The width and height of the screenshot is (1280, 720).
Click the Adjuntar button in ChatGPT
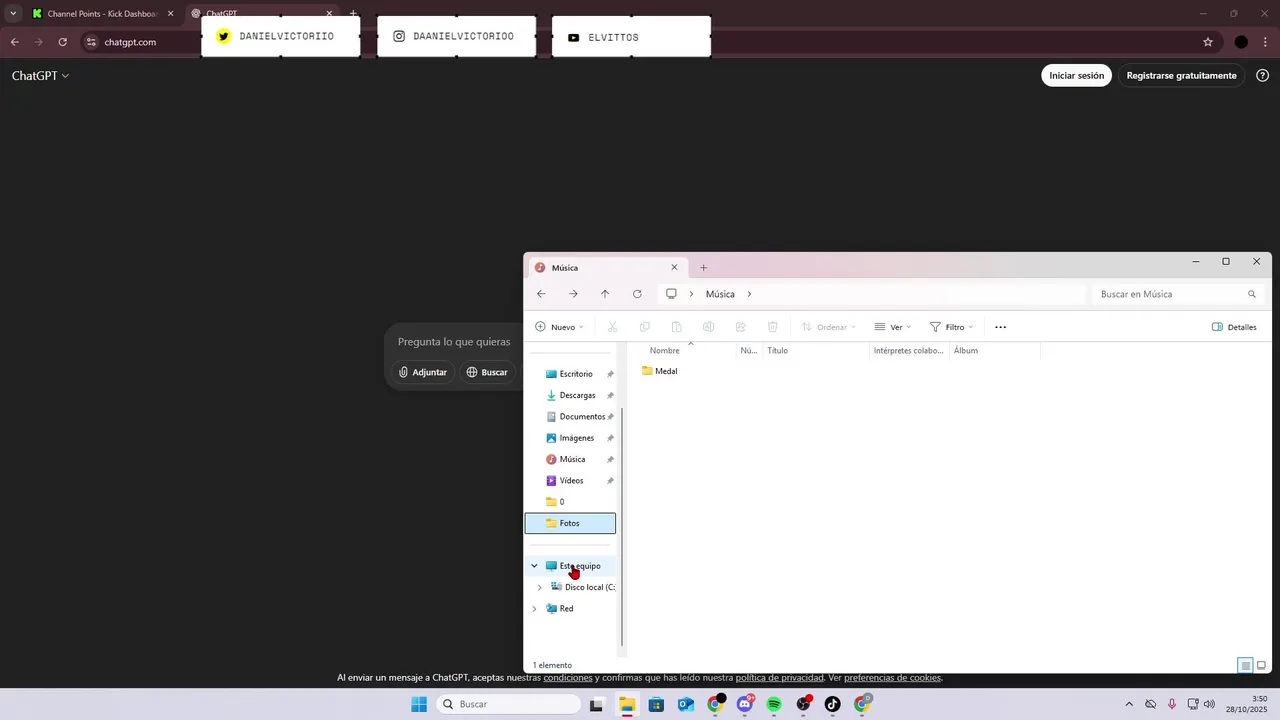pyautogui.click(x=423, y=372)
